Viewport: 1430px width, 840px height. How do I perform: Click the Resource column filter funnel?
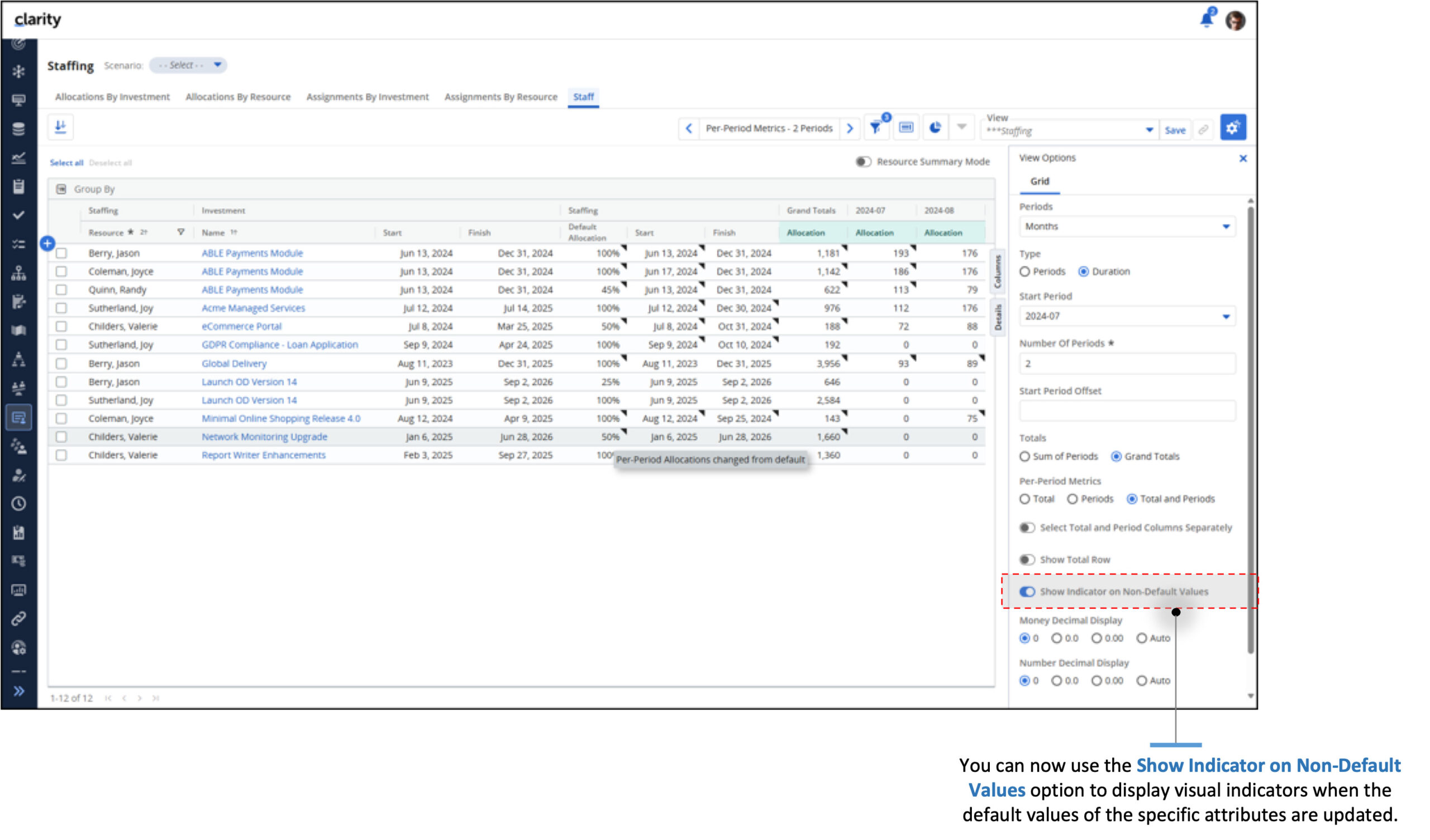point(180,232)
